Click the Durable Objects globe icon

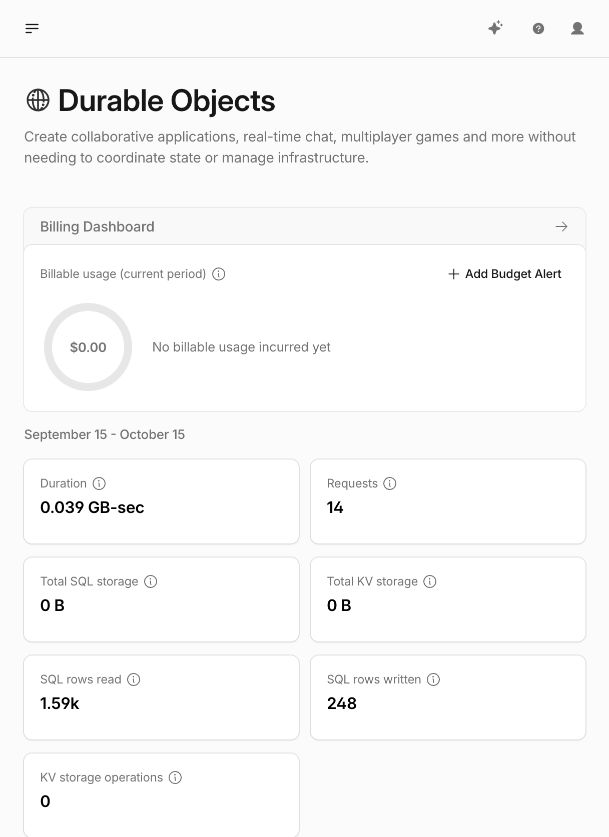(x=38, y=100)
